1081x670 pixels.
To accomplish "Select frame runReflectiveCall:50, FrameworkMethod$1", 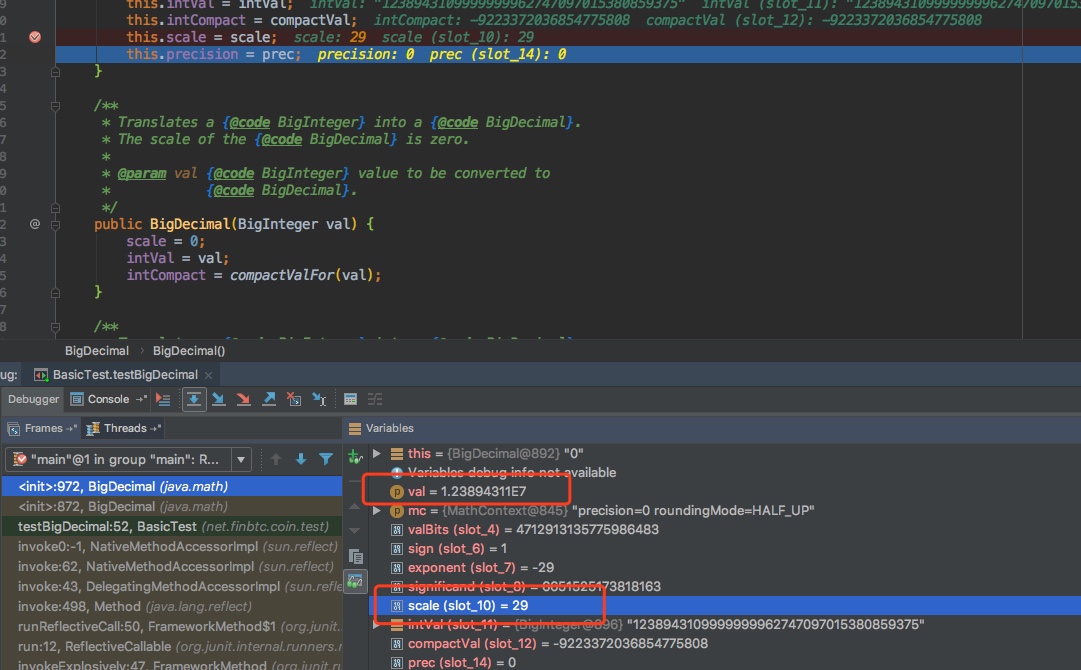I will coord(172,627).
